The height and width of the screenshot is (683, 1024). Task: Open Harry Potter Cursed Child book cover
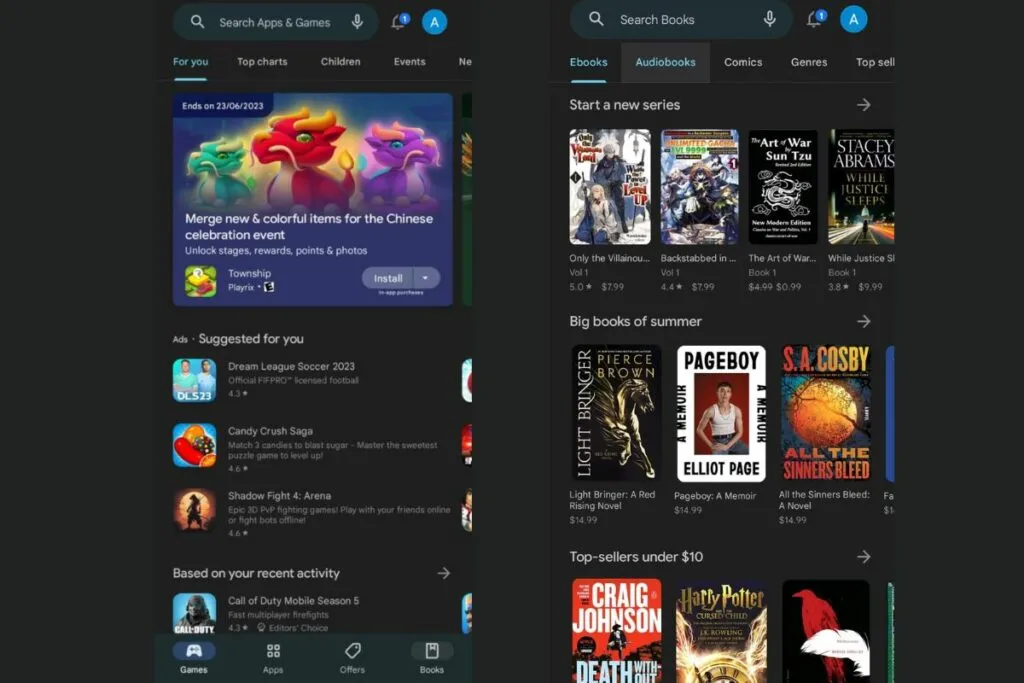pyautogui.click(x=721, y=631)
